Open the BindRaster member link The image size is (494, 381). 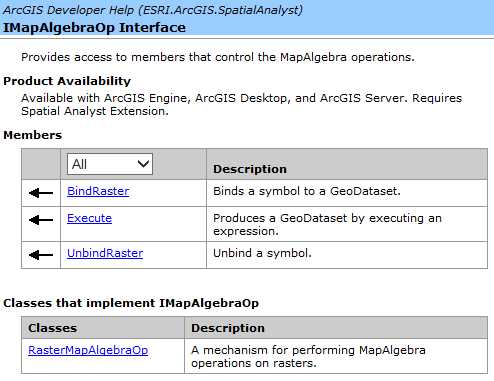point(98,191)
